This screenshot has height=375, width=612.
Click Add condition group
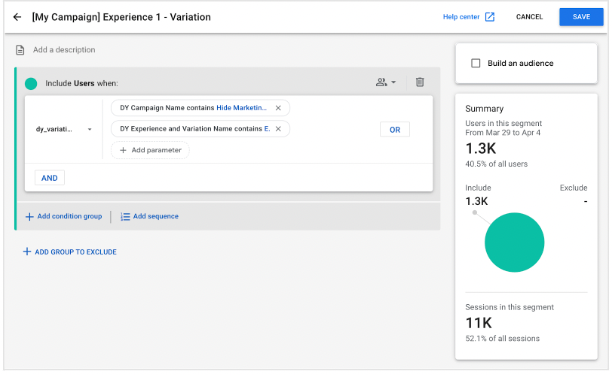point(64,216)
